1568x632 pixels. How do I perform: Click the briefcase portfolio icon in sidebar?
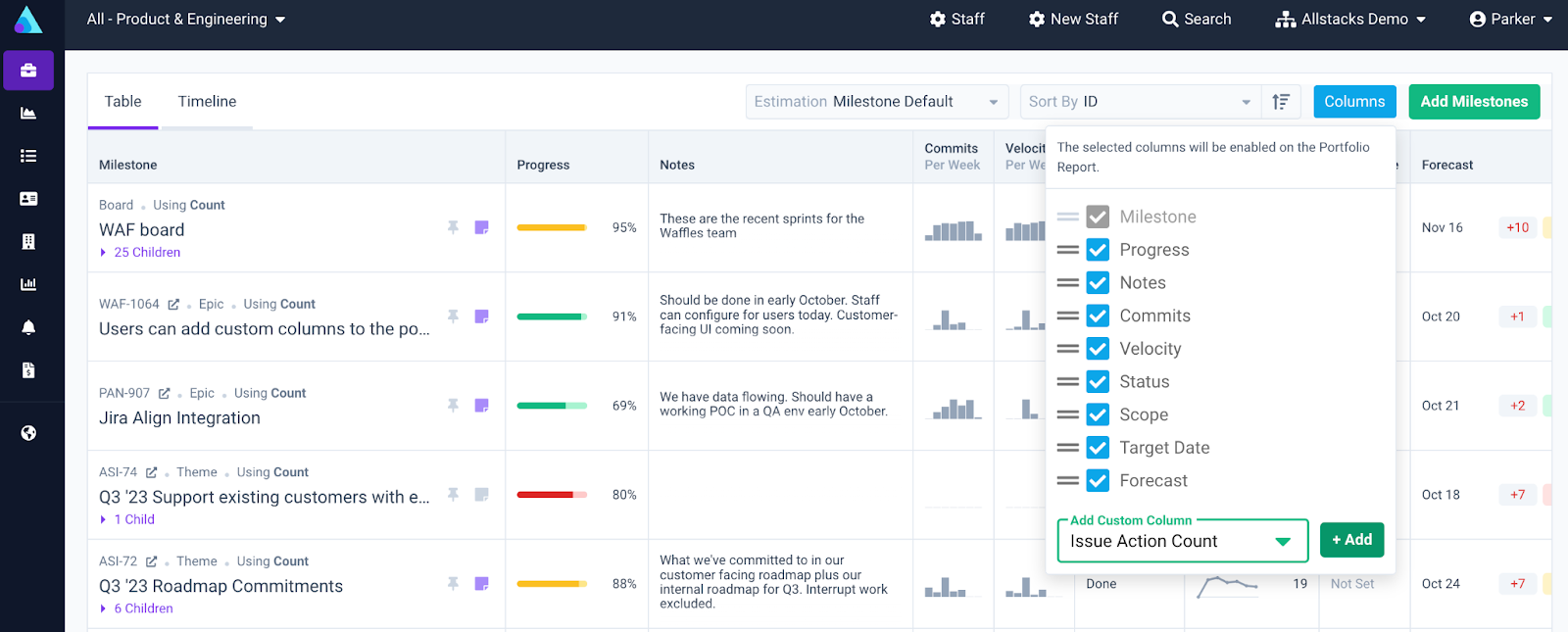[28, 71]
